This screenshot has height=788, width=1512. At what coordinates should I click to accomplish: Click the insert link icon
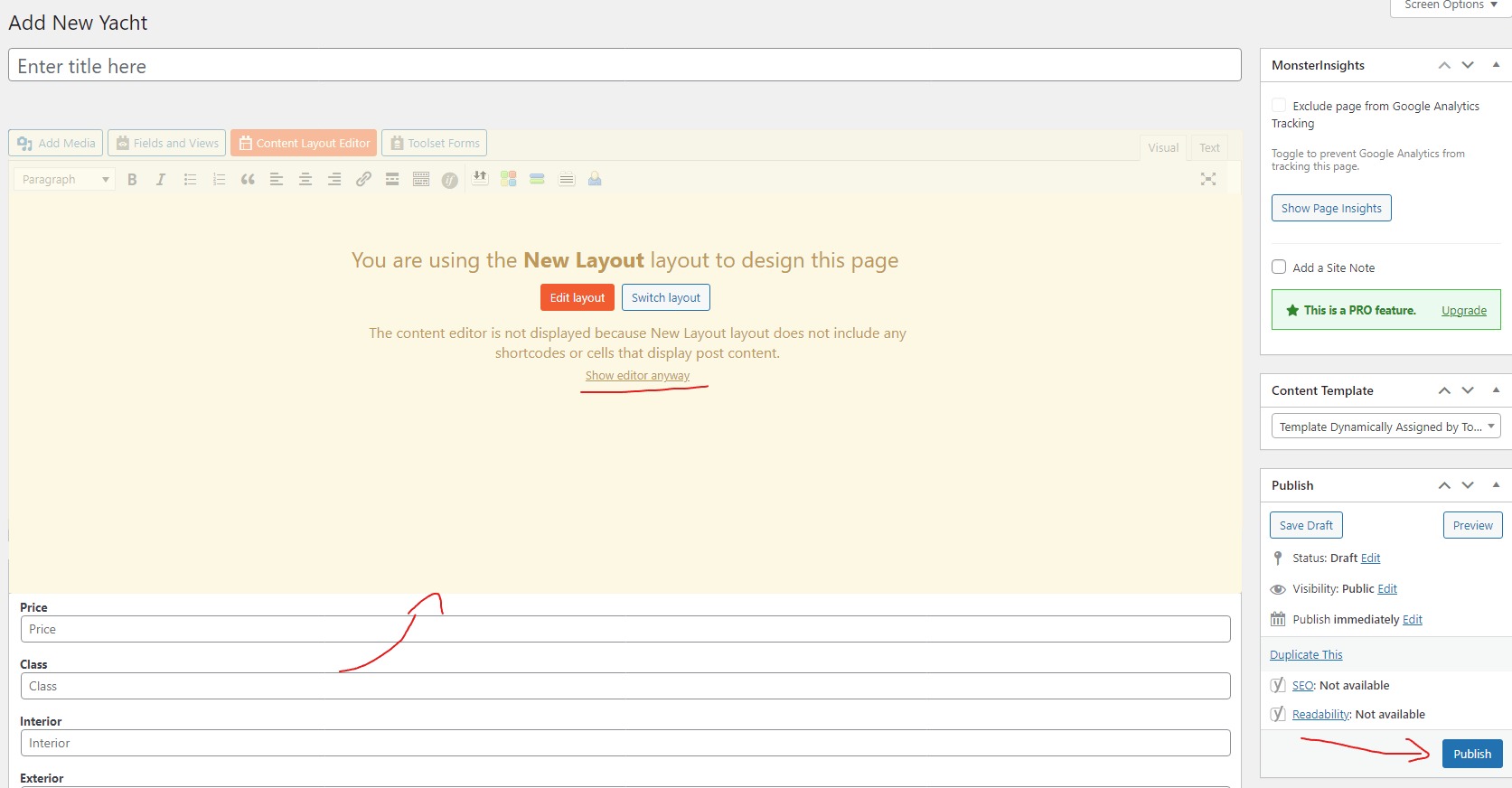(x=363, y=179)
